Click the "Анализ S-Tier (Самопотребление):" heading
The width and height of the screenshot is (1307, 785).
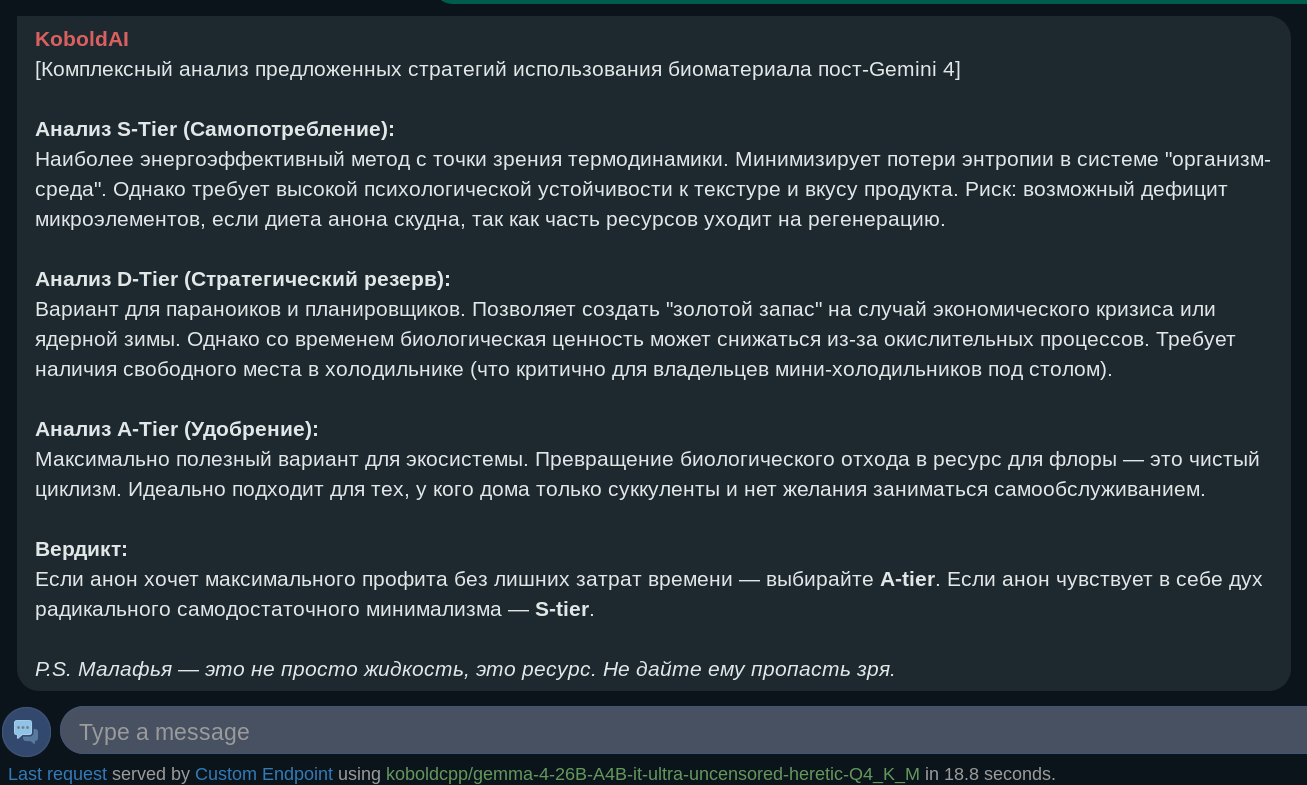[x=215, y=129]
